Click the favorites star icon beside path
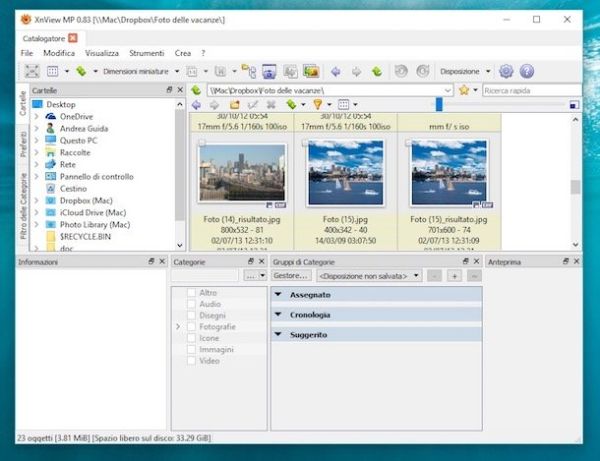The image size is (600, 461). (x=464, y=90)
